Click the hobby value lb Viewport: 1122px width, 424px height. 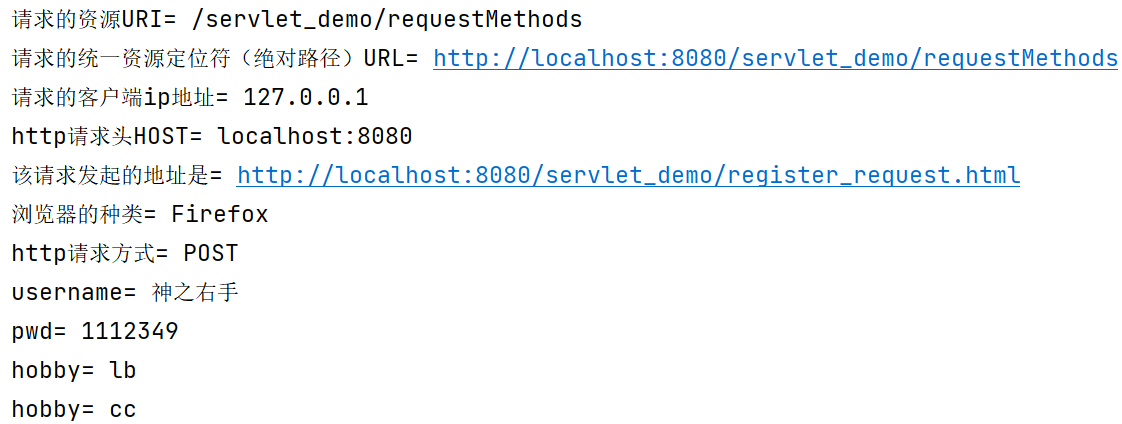click(122, 370)
